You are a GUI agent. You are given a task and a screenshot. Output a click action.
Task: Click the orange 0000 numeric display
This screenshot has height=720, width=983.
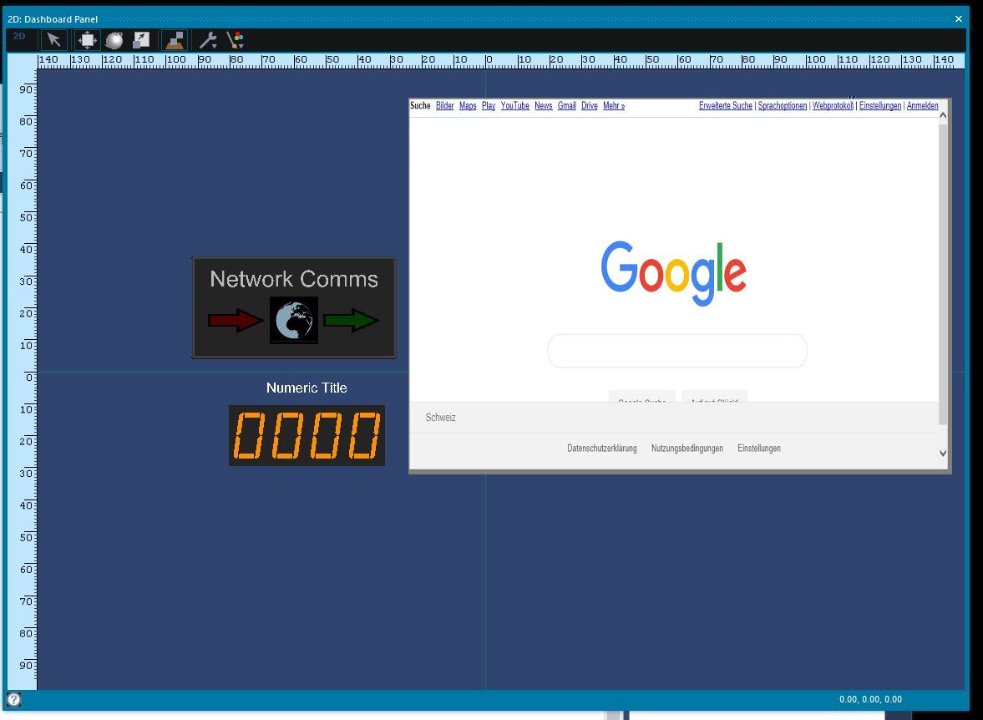pyautogui.click(x=307, y=436)
